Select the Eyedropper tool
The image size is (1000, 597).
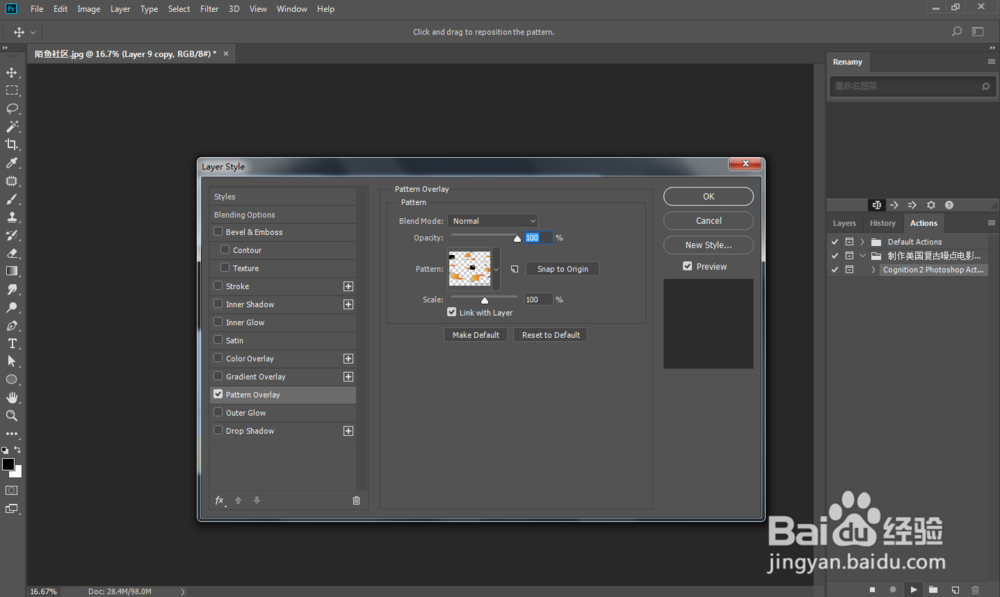click(11, 163)
